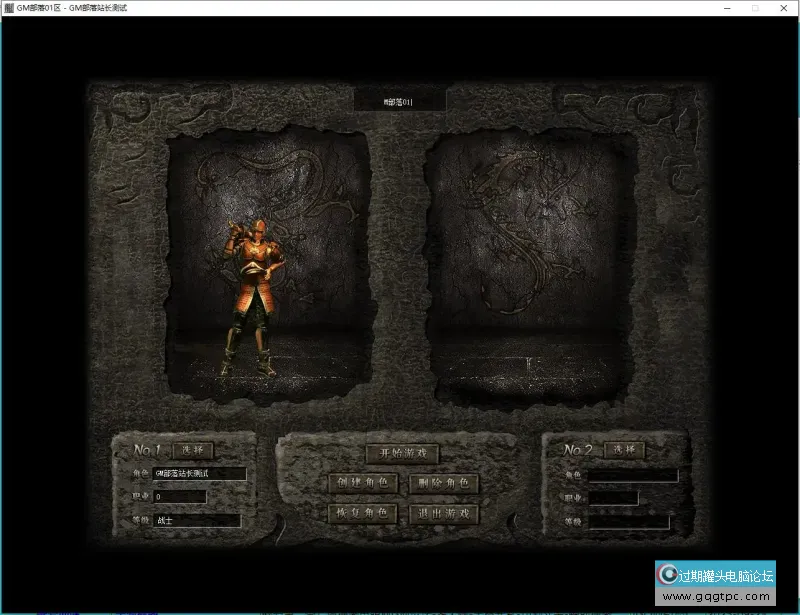
Task: Click the 创建角色 create character button
Action: [x=363, y=482]
